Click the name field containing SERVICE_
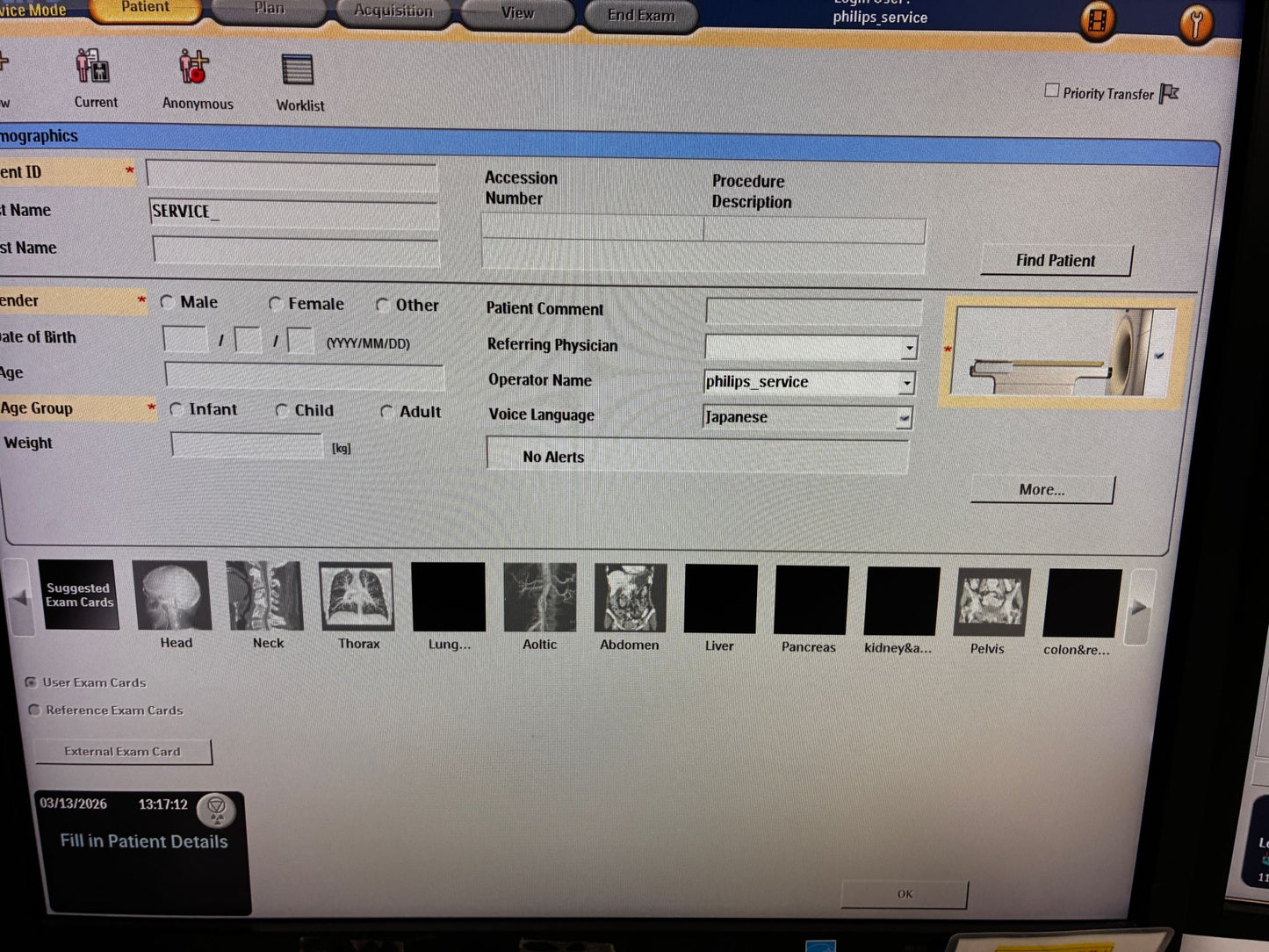The image size is (1269, 952). tap(294, 213)
